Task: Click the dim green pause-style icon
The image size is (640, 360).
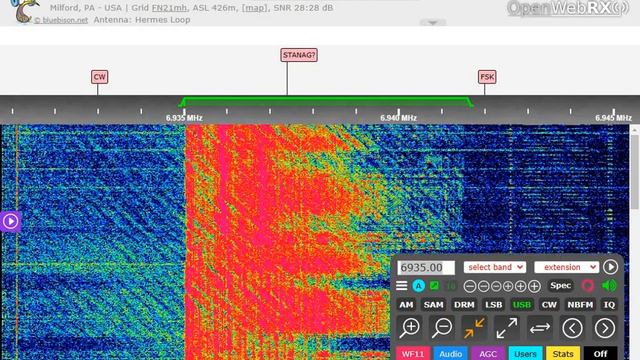Action: pos(451,286)
